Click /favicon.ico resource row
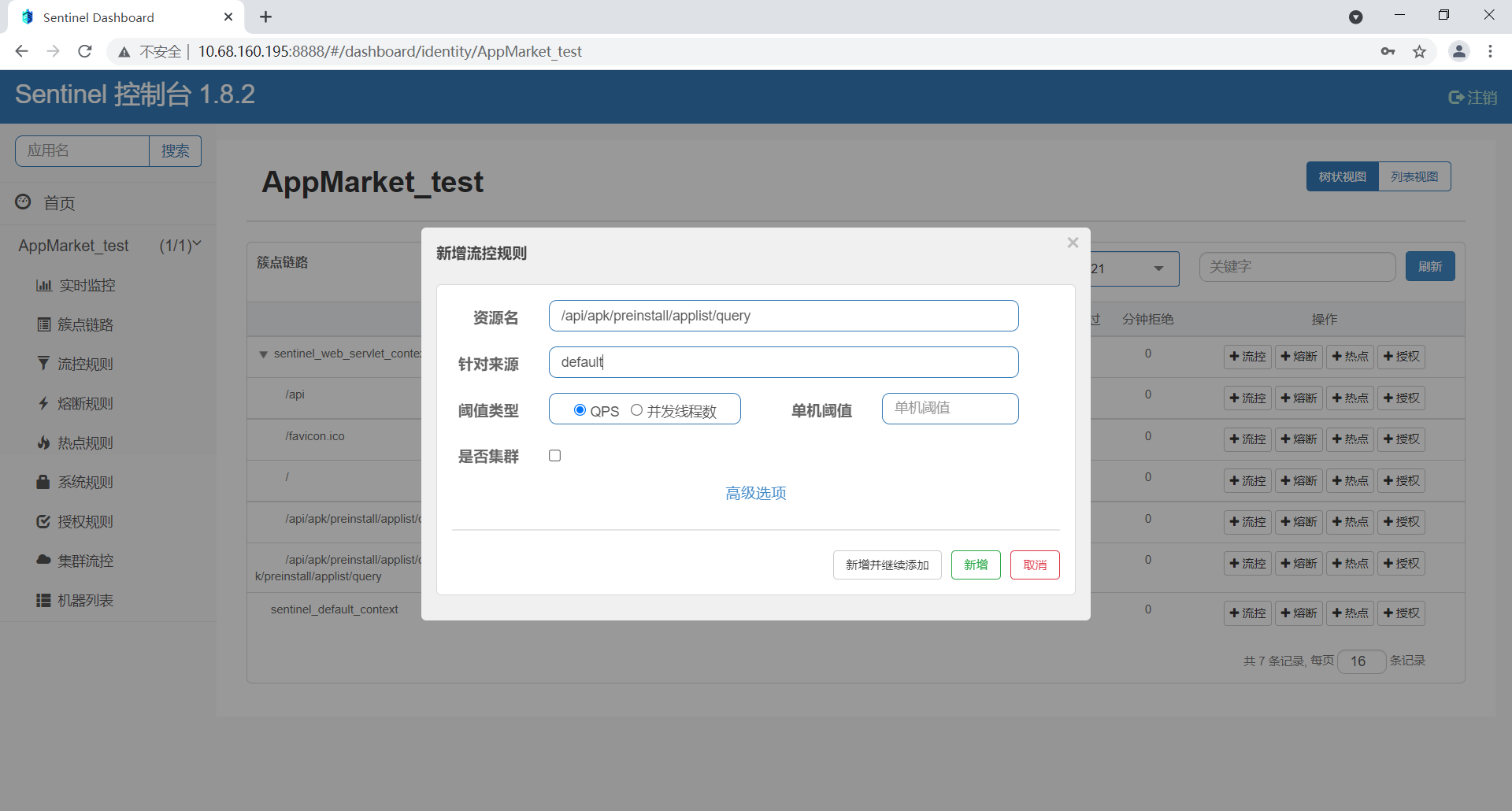1512x811 pixels. click(315, 436)
